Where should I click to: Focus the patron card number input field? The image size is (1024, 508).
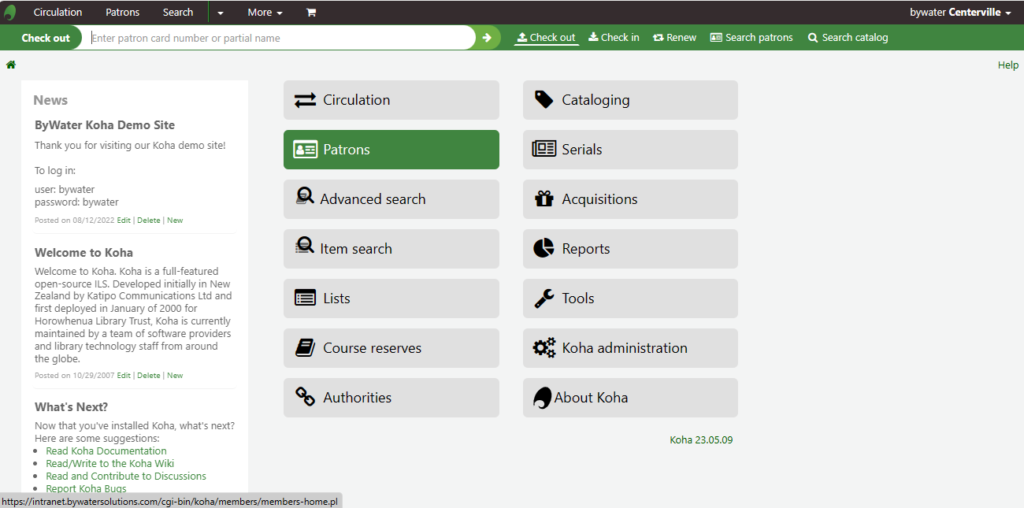[278, 38]
